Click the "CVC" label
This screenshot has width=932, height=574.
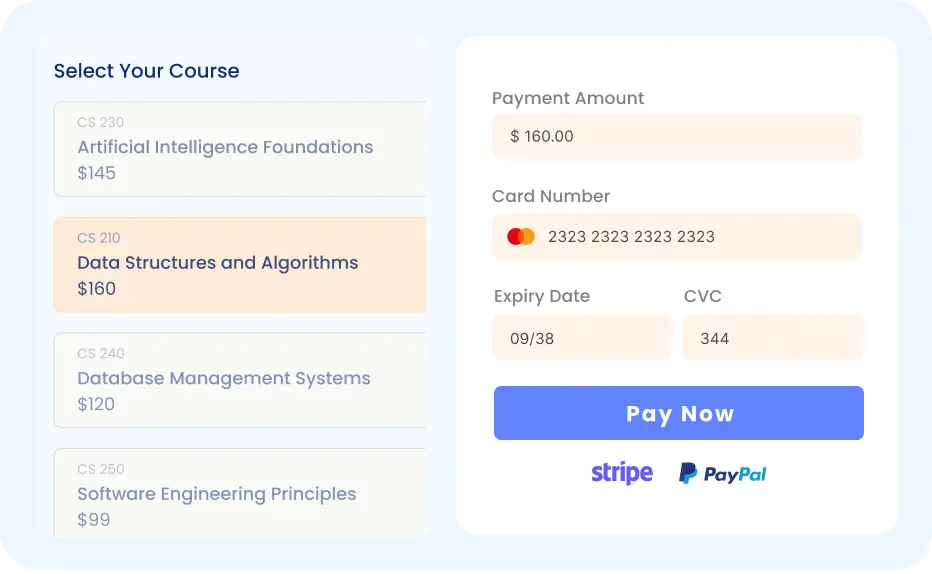(703, 296)
